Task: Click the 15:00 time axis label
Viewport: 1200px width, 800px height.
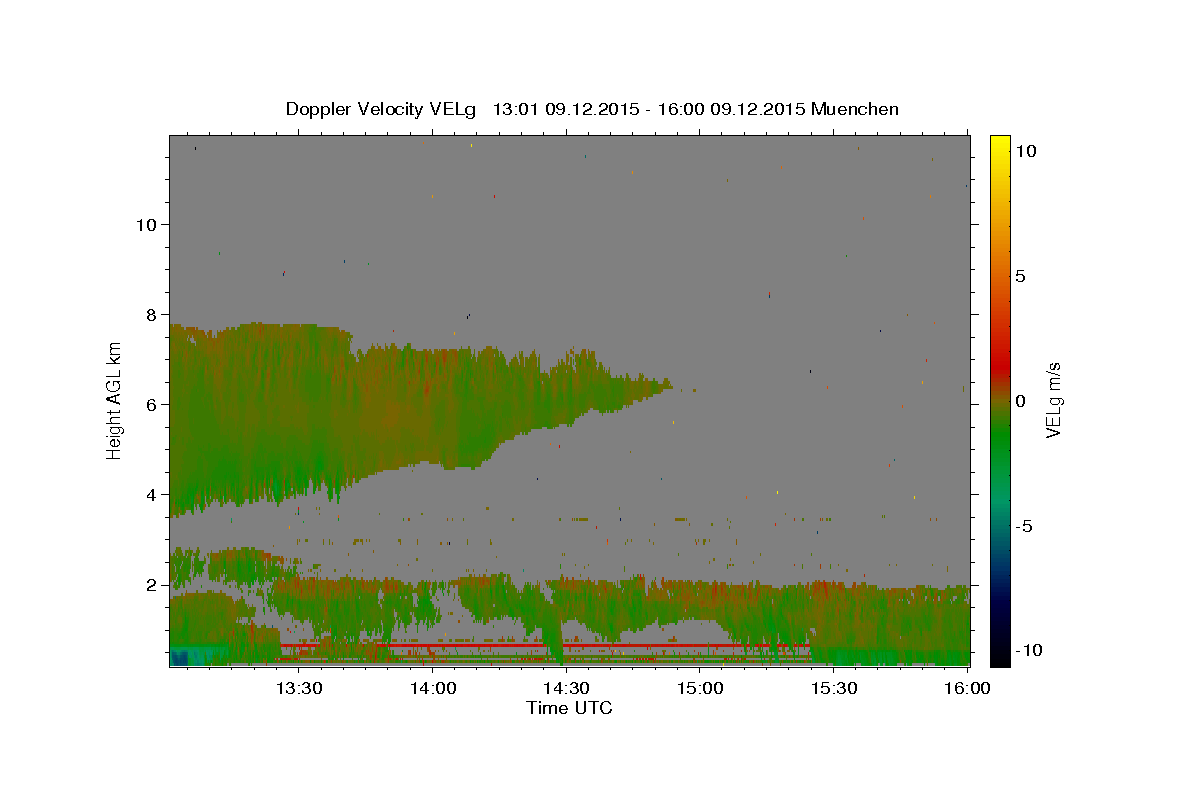Action: click(x=700, y=688)
